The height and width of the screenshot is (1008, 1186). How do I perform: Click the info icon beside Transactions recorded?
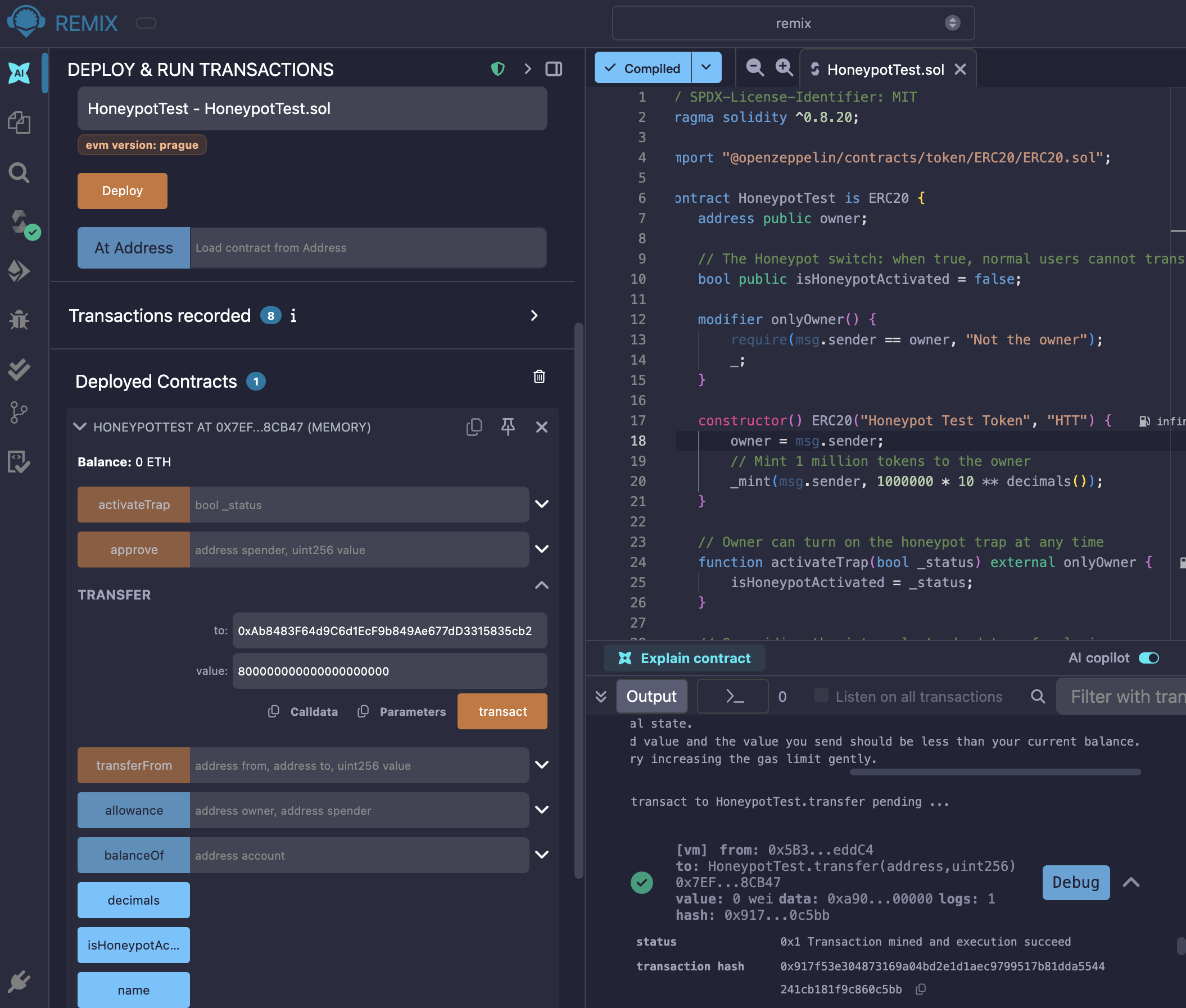click(293, 315)
